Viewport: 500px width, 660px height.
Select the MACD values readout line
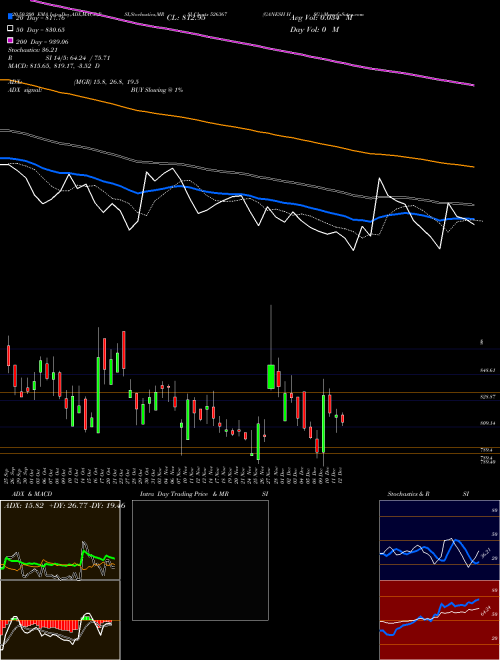(54, 66)
